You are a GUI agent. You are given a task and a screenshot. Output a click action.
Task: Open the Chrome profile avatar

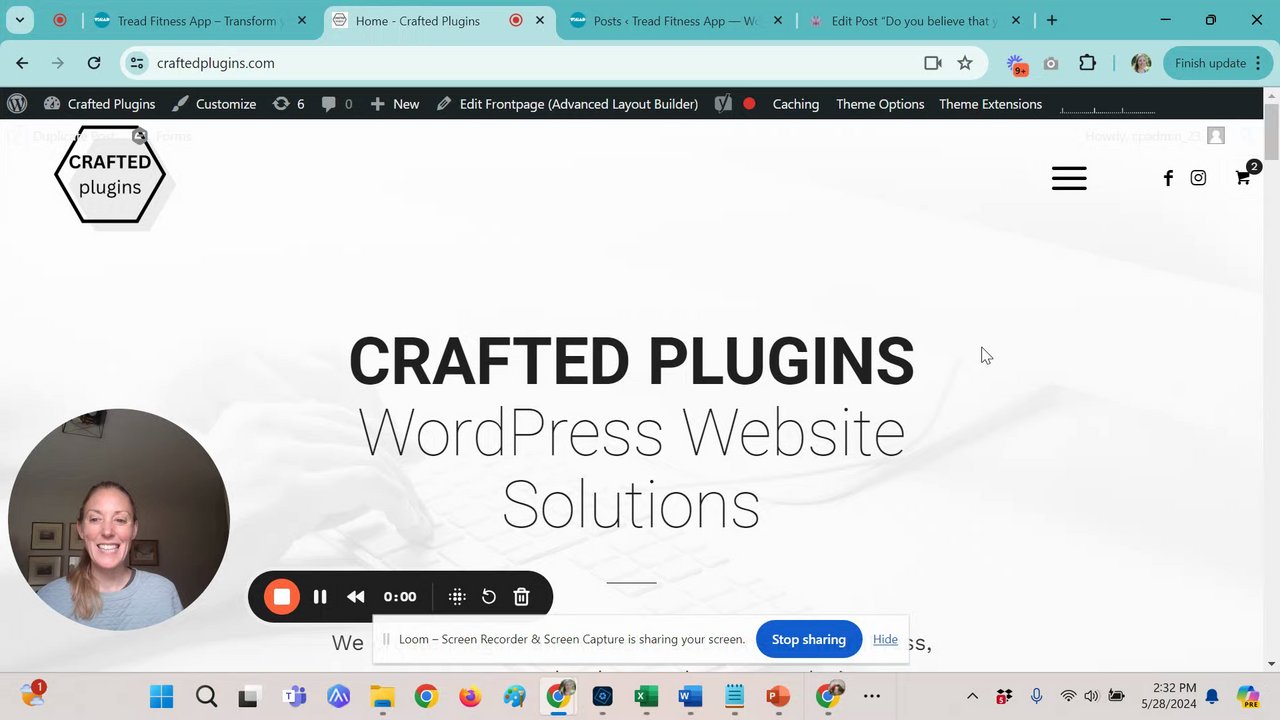[1141, 63]
